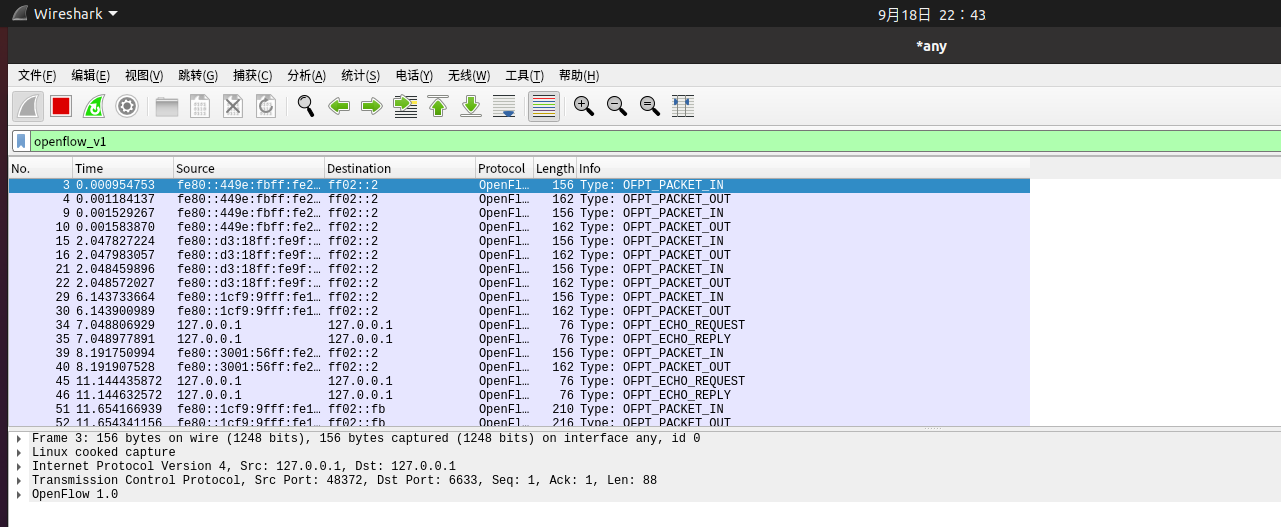The width and height of the screenshot is (1281, 527).
Task: Expand the Linux cooked capture row
Action: point(20,452)
